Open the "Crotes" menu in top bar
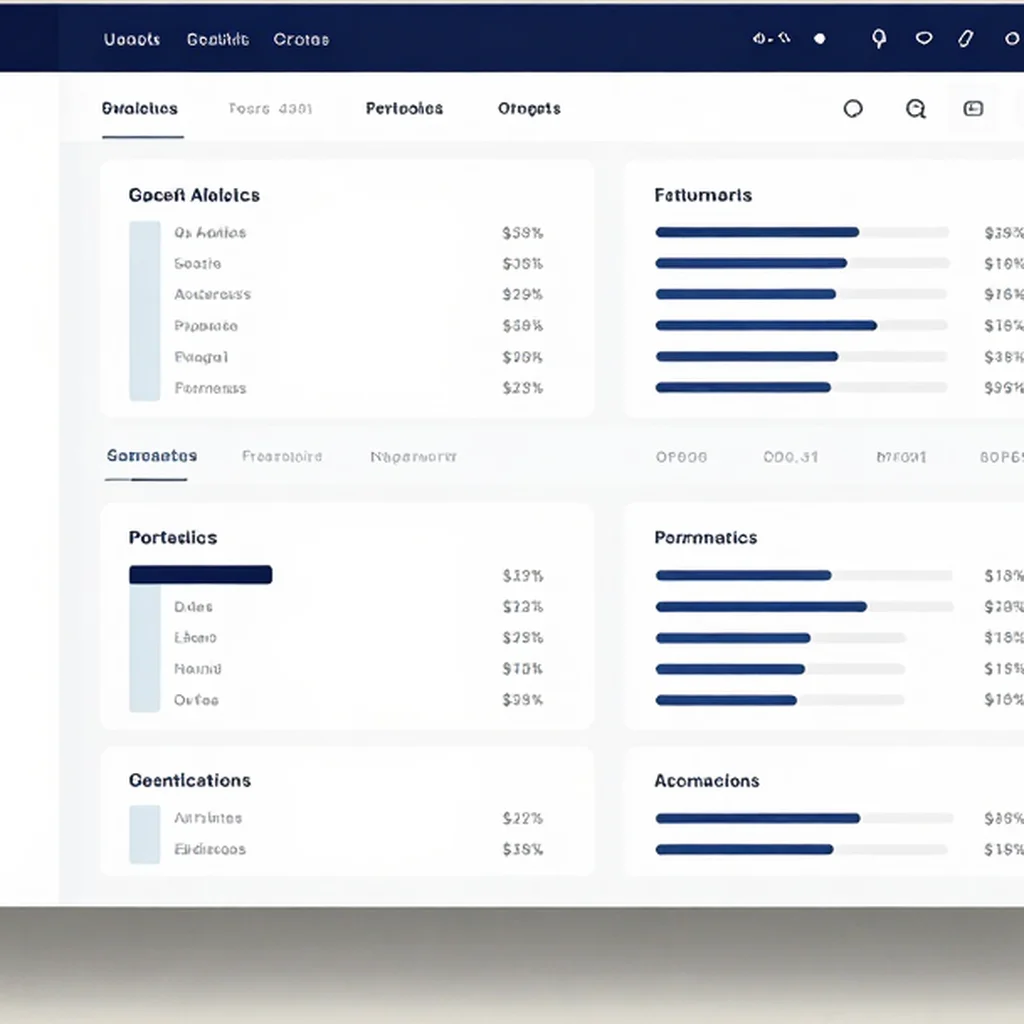 301,40
